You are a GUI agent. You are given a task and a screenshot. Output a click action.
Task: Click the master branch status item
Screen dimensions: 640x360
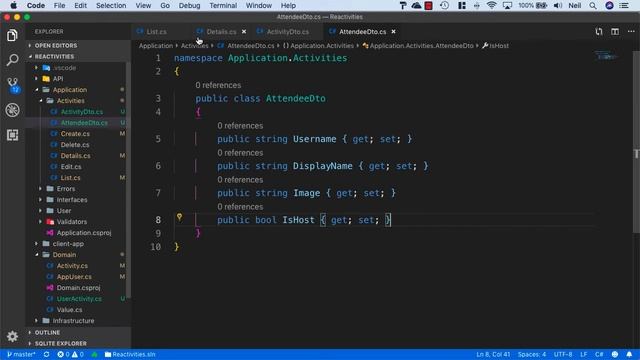coord(21,354)
